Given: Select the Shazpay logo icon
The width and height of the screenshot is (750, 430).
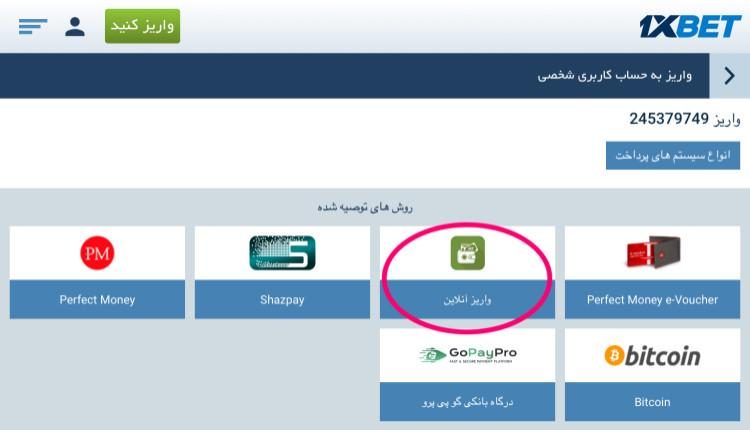Looking at the screenshot, I should 282,253.
